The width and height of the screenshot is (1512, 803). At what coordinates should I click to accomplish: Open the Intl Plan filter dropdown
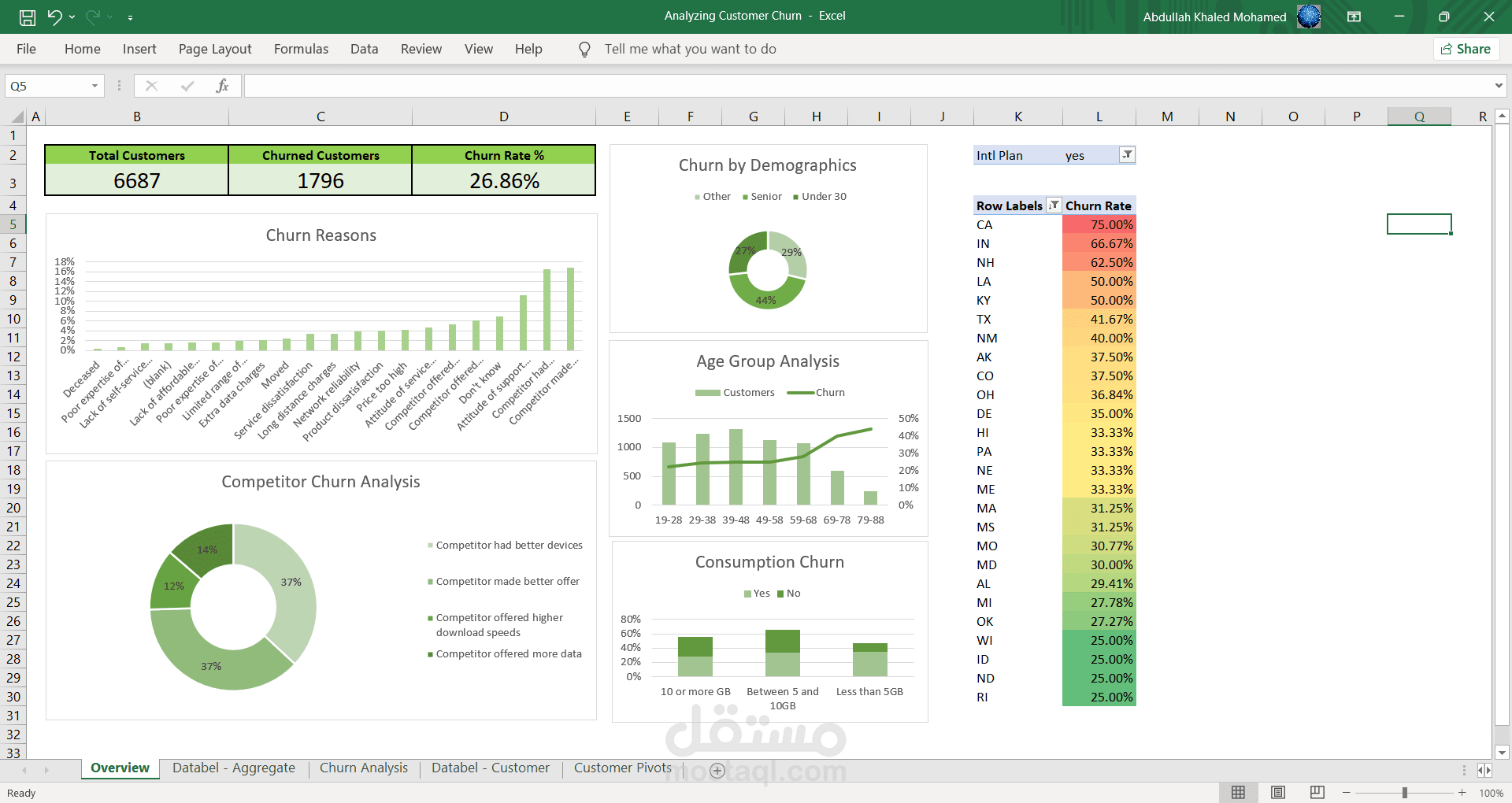point(1127,155)
